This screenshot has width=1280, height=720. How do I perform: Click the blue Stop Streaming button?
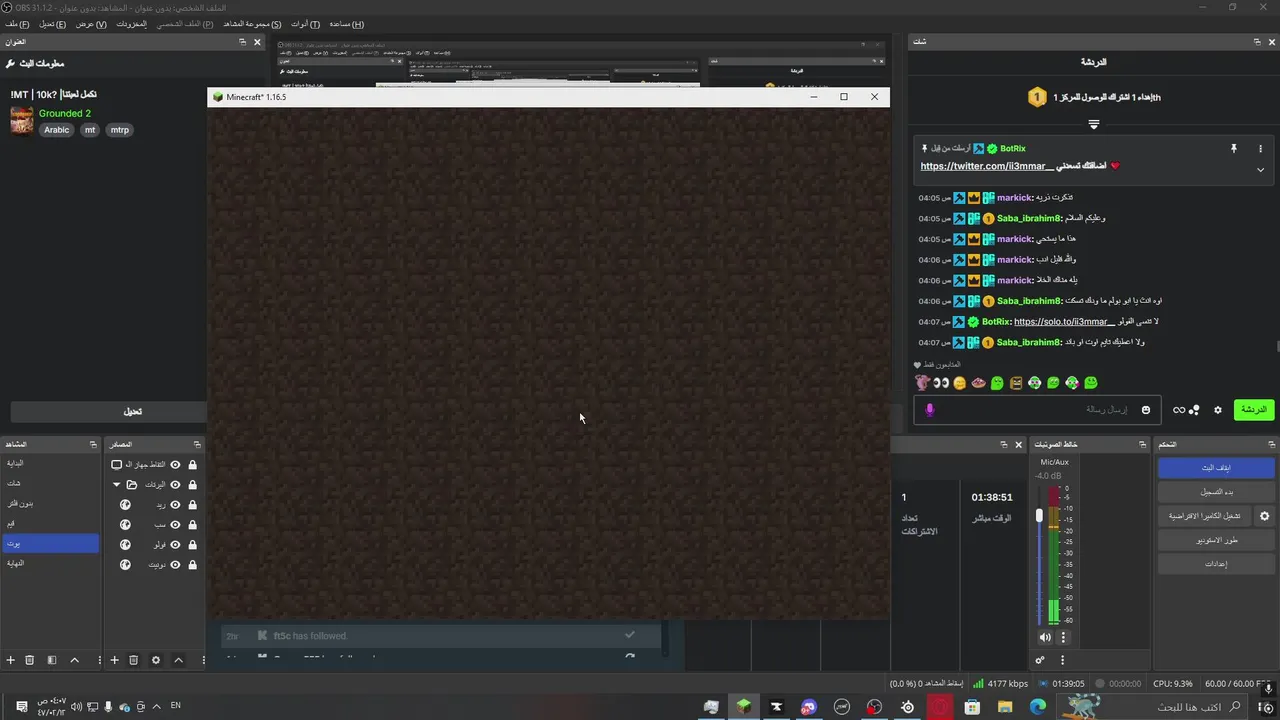(x=1216, y=468)
